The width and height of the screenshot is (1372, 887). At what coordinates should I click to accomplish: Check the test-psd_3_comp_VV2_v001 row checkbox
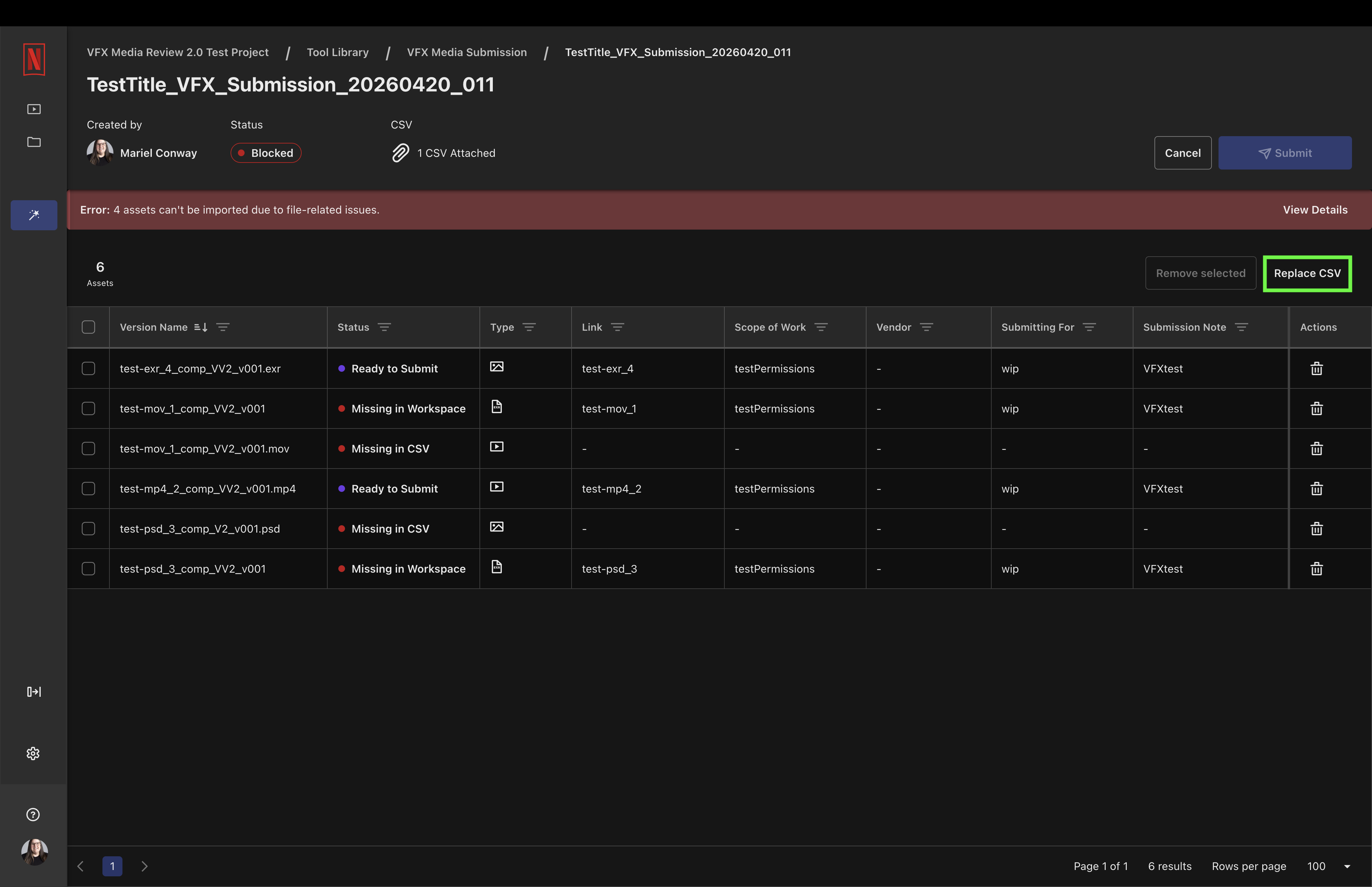(88, 569)
